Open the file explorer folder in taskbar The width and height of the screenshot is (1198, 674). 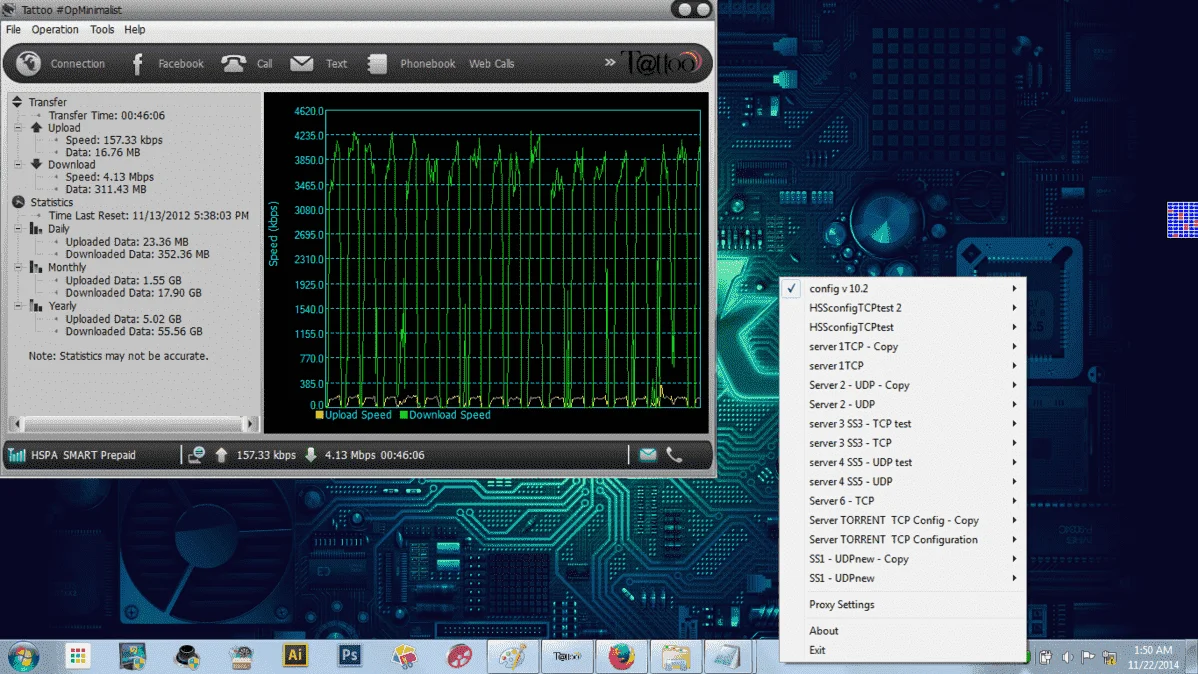[675, 657]
